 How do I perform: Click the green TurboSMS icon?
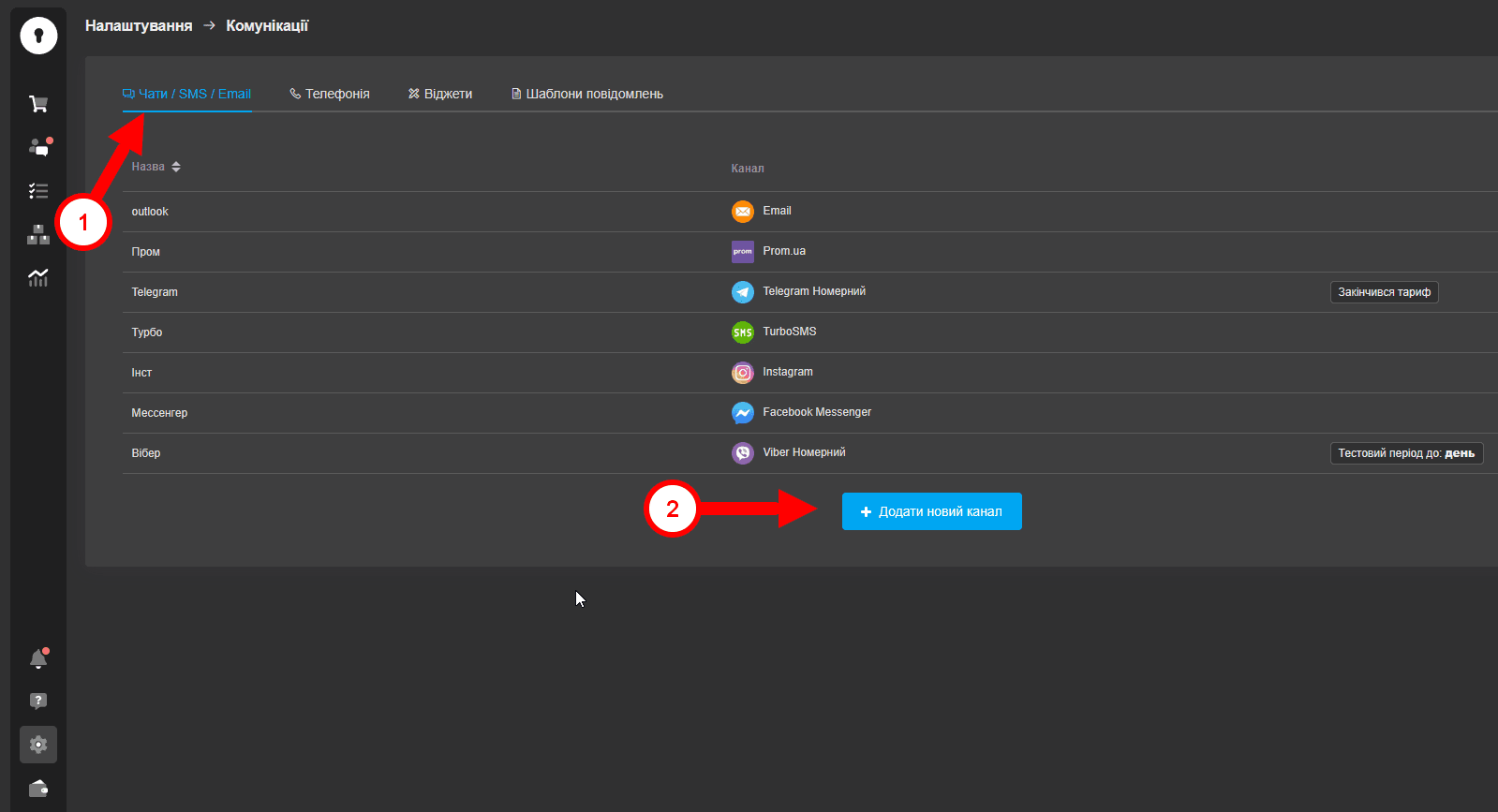(x=743, y=332)
